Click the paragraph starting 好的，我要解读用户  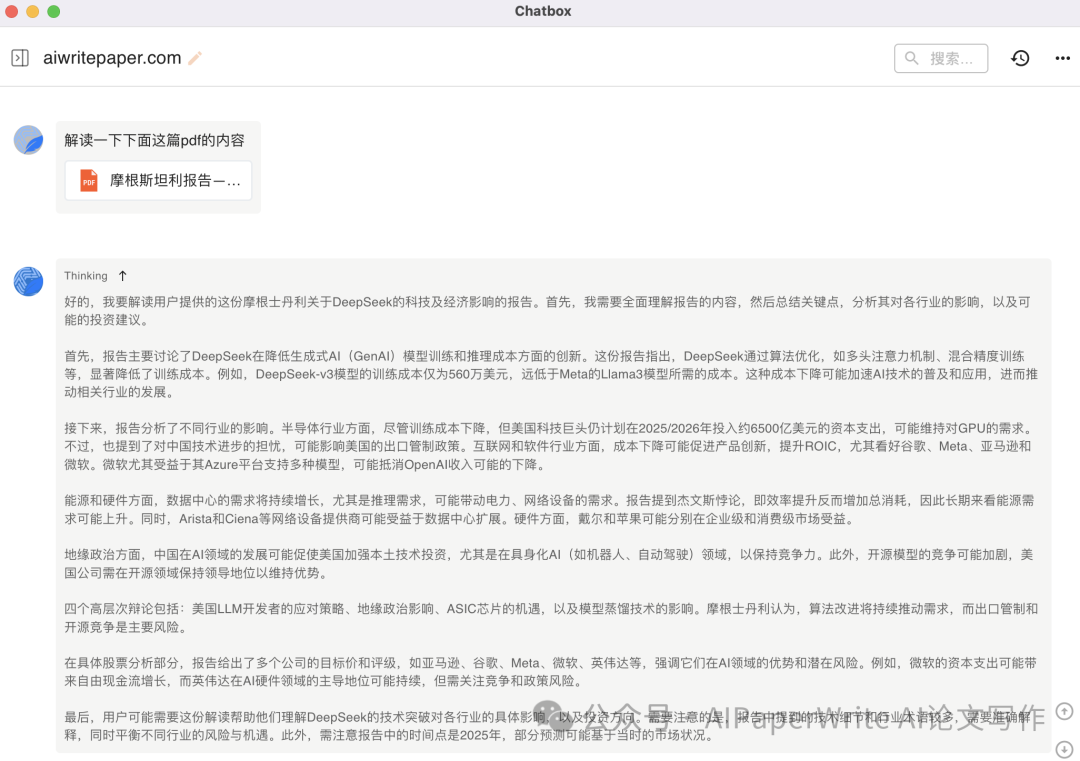click(548, 311)
